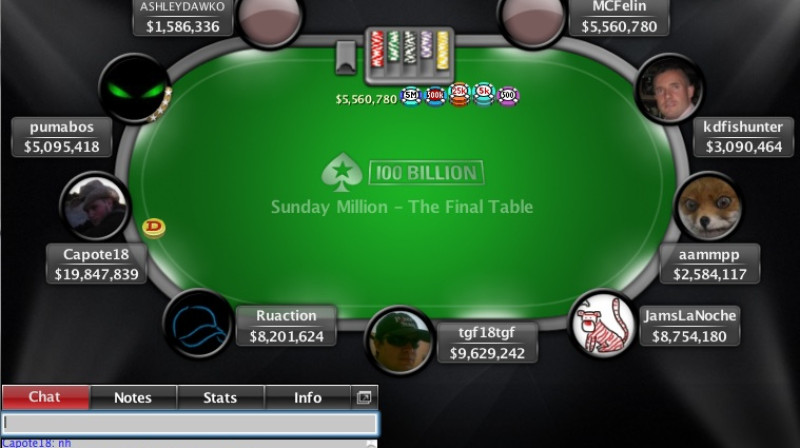
Task: Open the chip tray at table top
Action: point(409,55)
